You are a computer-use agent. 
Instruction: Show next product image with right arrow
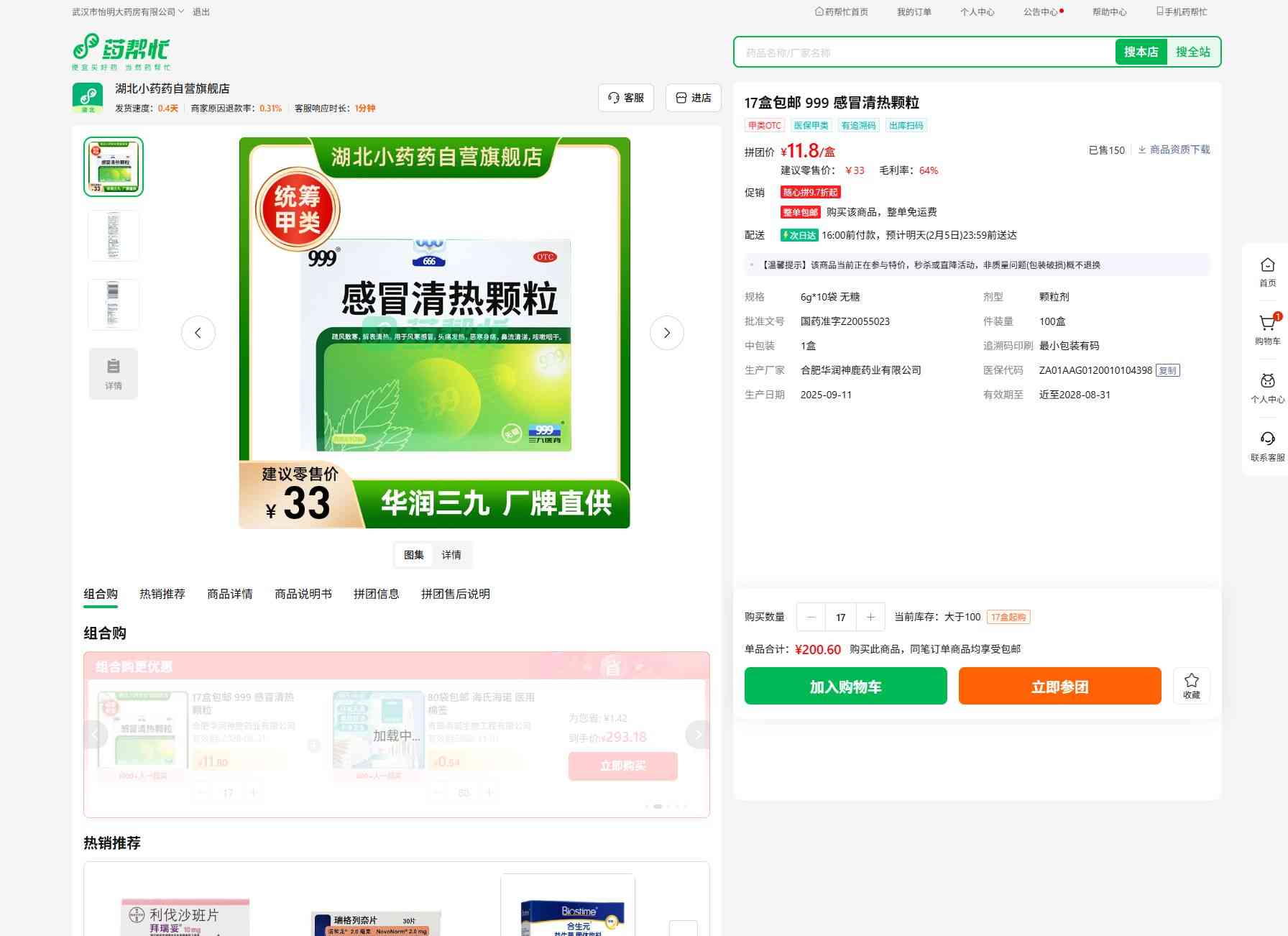click(x=666, y=333)
